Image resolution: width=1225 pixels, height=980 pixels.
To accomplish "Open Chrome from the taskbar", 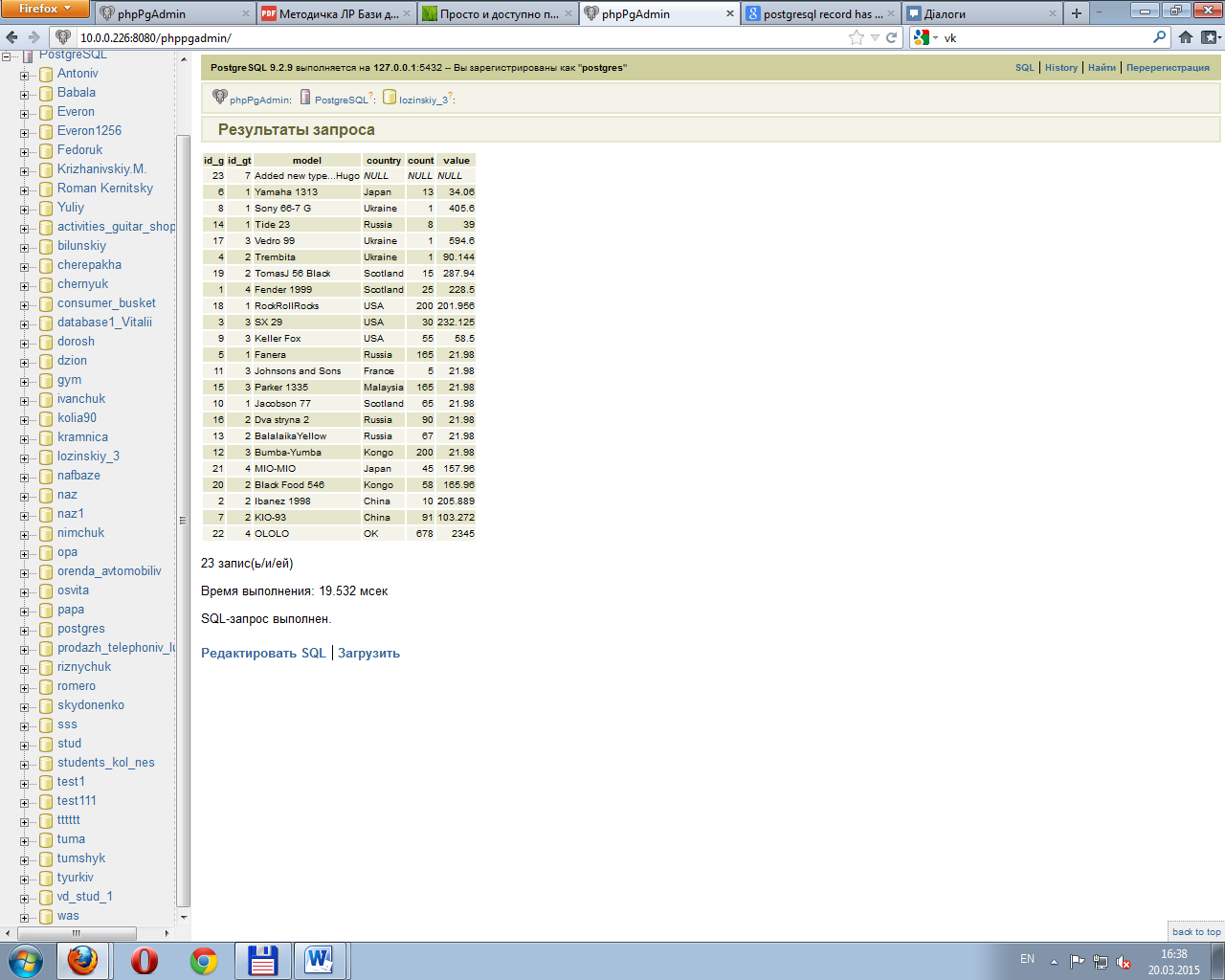I will (x=204, y=961).
